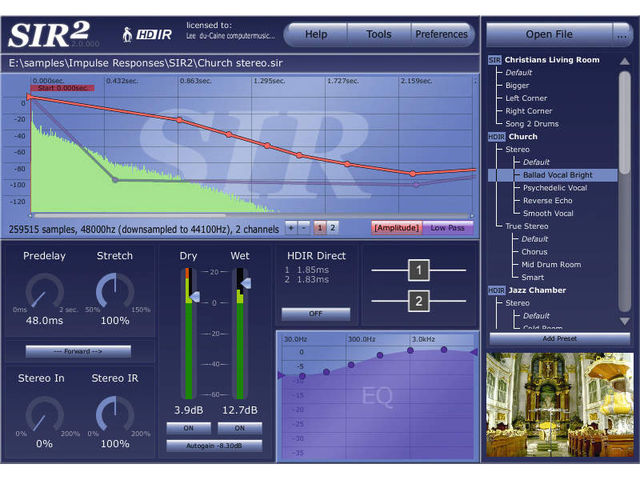This screenshot has width=640, height=480.
Task: Click the waveform horizontal scrollbar
Action: coord(130,216)
